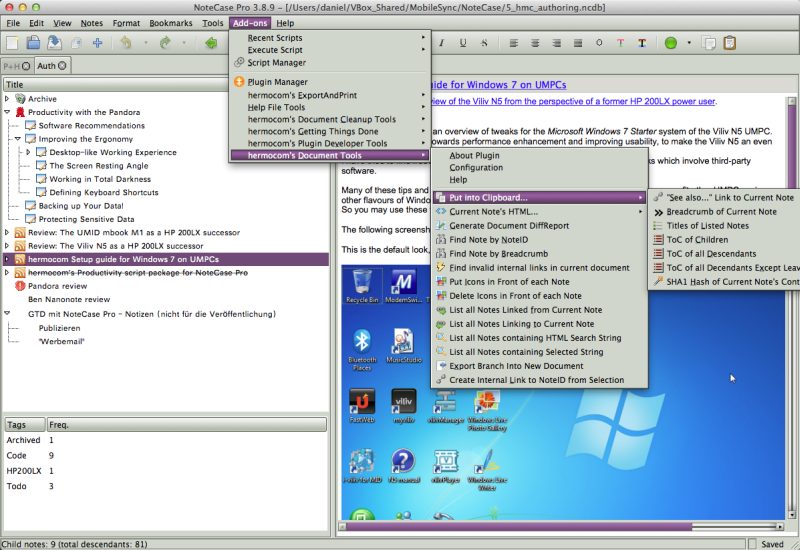Close the P+H document tab
This screenshot has height=550, width=800.
point(26,66)
